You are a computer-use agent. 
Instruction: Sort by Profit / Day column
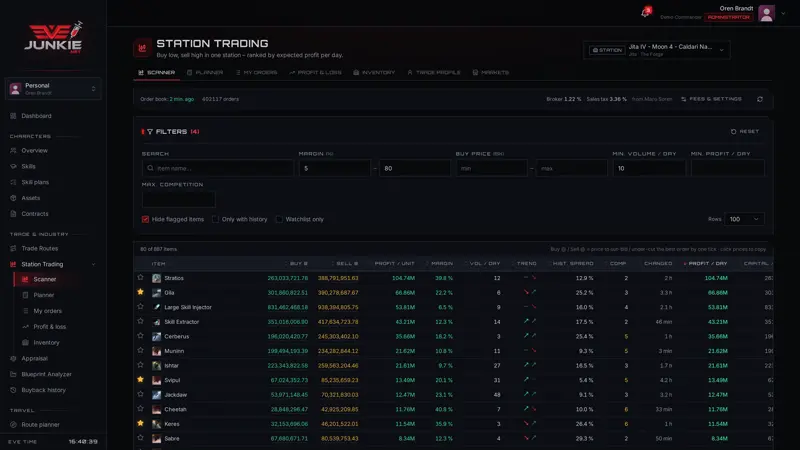coord(706,263)
